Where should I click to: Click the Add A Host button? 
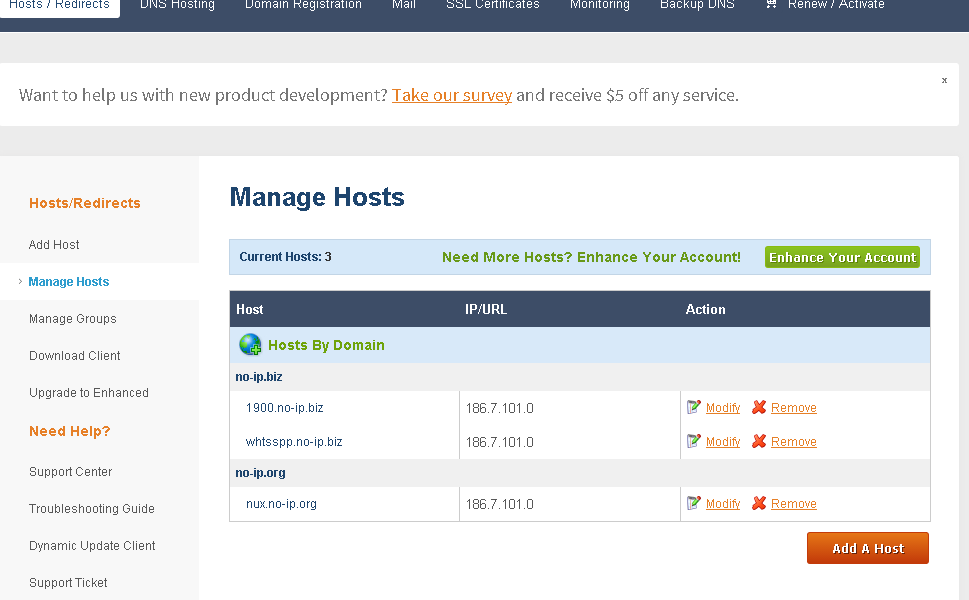(868, 548)
